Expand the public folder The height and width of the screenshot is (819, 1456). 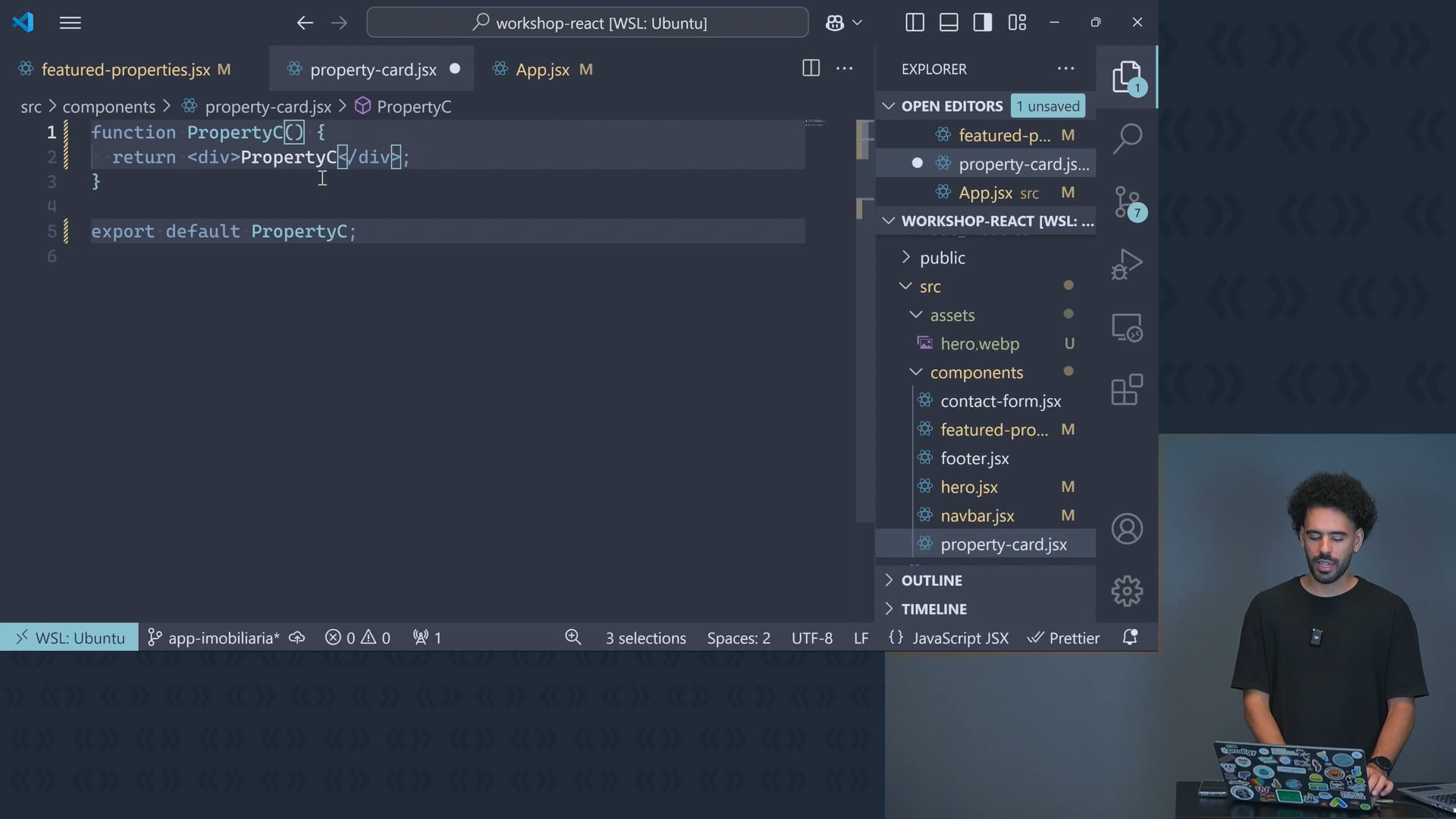pos(942,258)
